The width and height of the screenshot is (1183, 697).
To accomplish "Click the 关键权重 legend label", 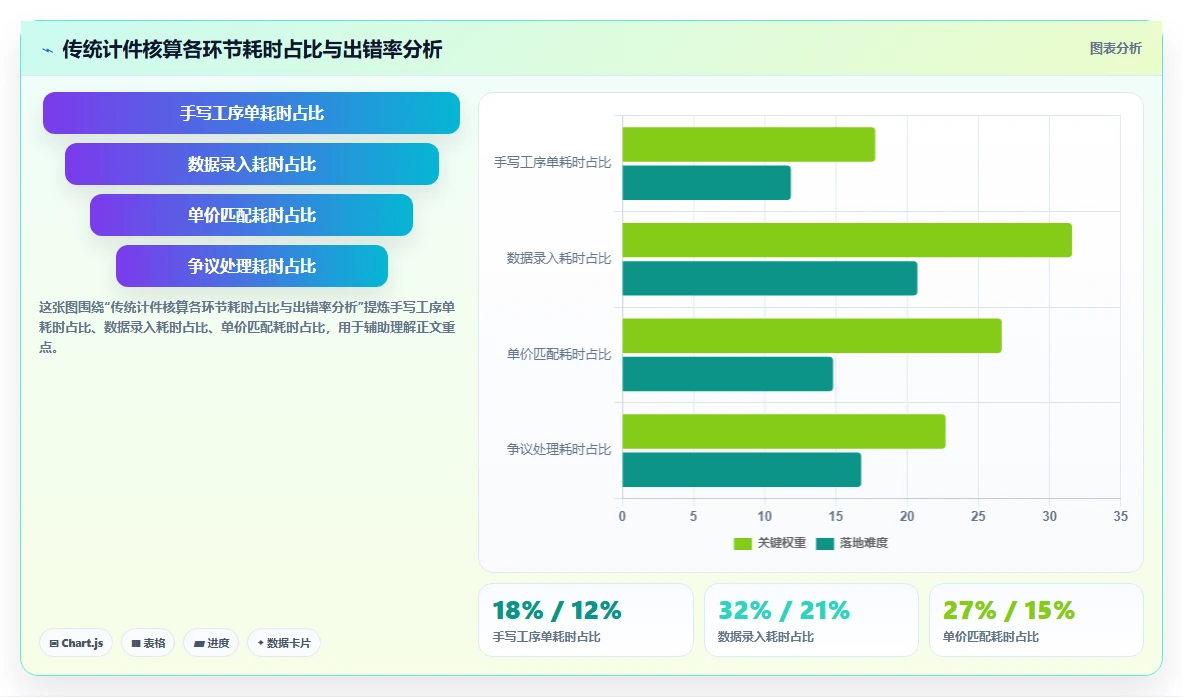I will (x=782, y=543).
